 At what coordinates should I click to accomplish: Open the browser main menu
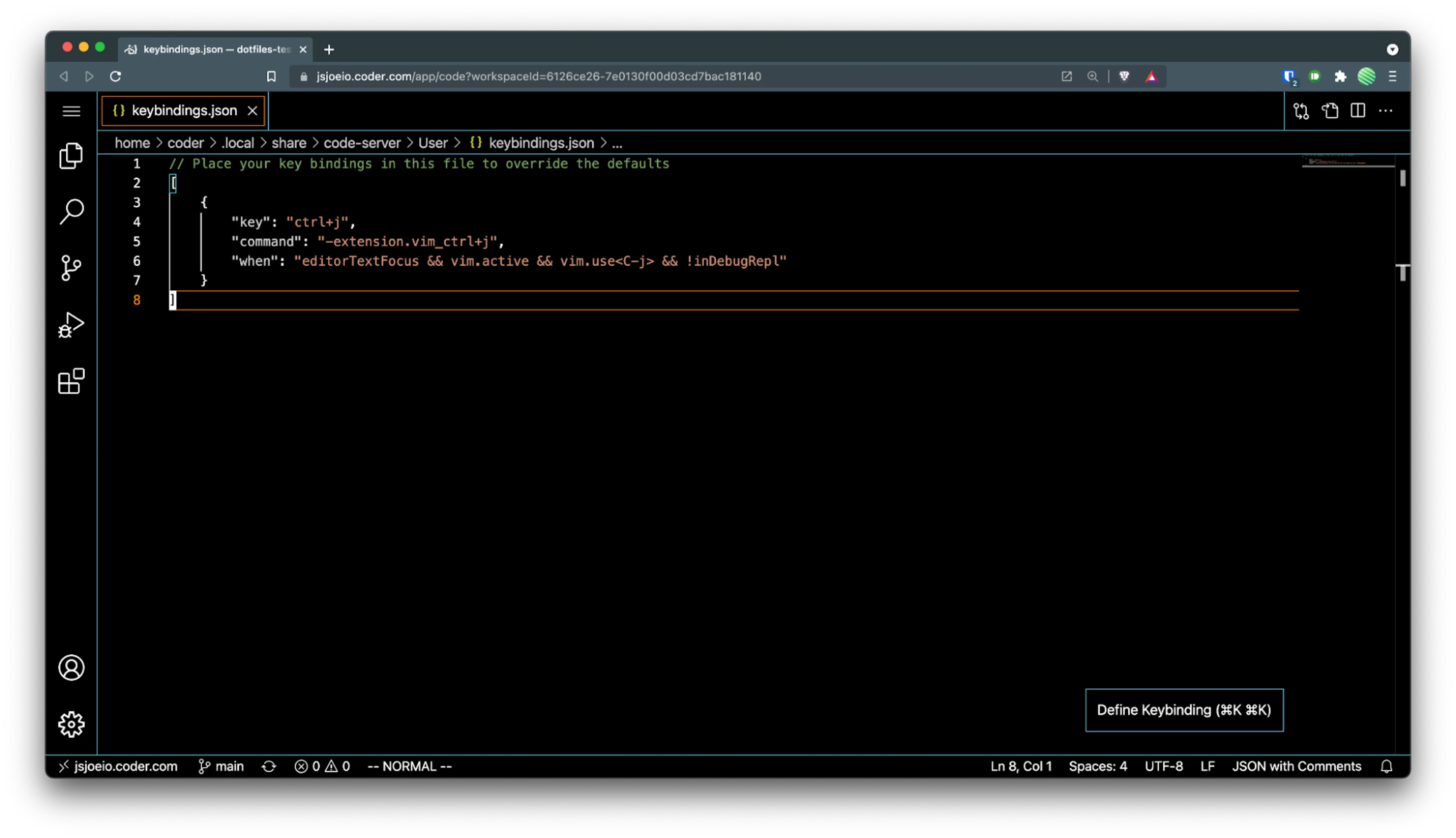tap(1392, 76)
